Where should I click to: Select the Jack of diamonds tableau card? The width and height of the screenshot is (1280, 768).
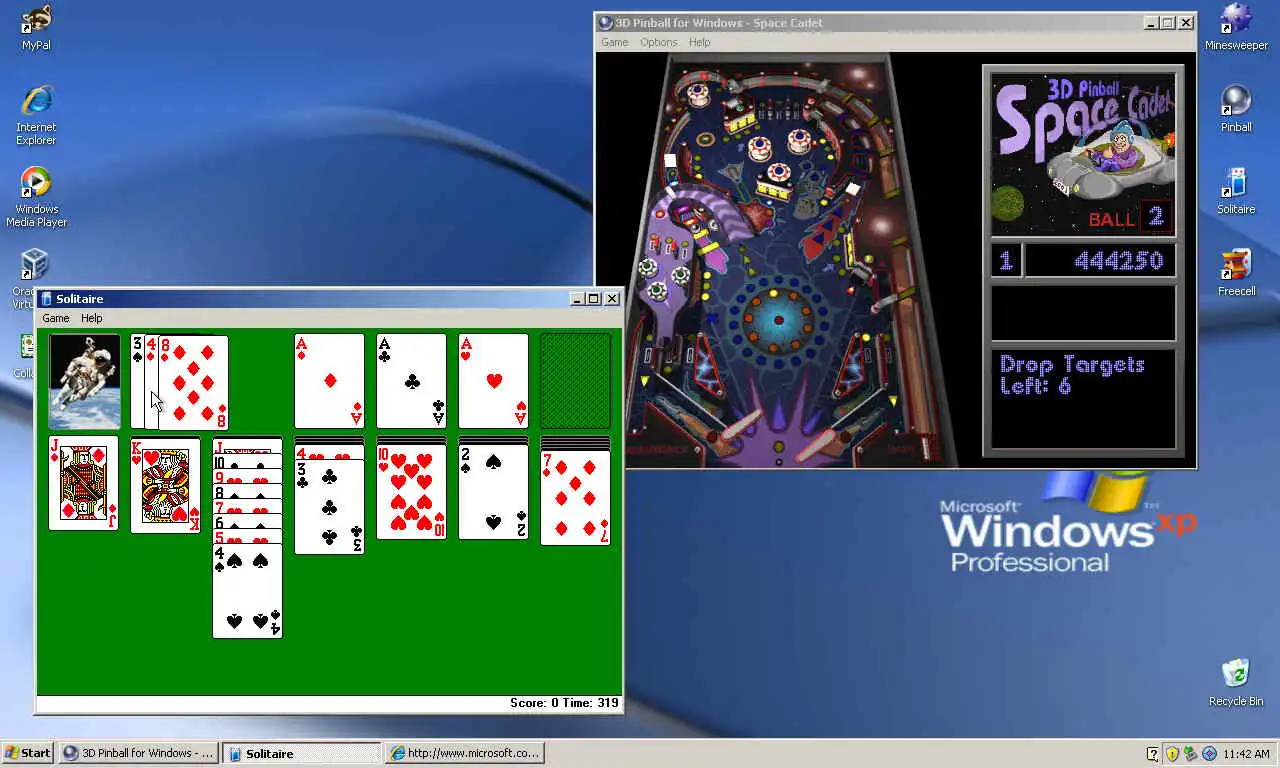point(83,483)
